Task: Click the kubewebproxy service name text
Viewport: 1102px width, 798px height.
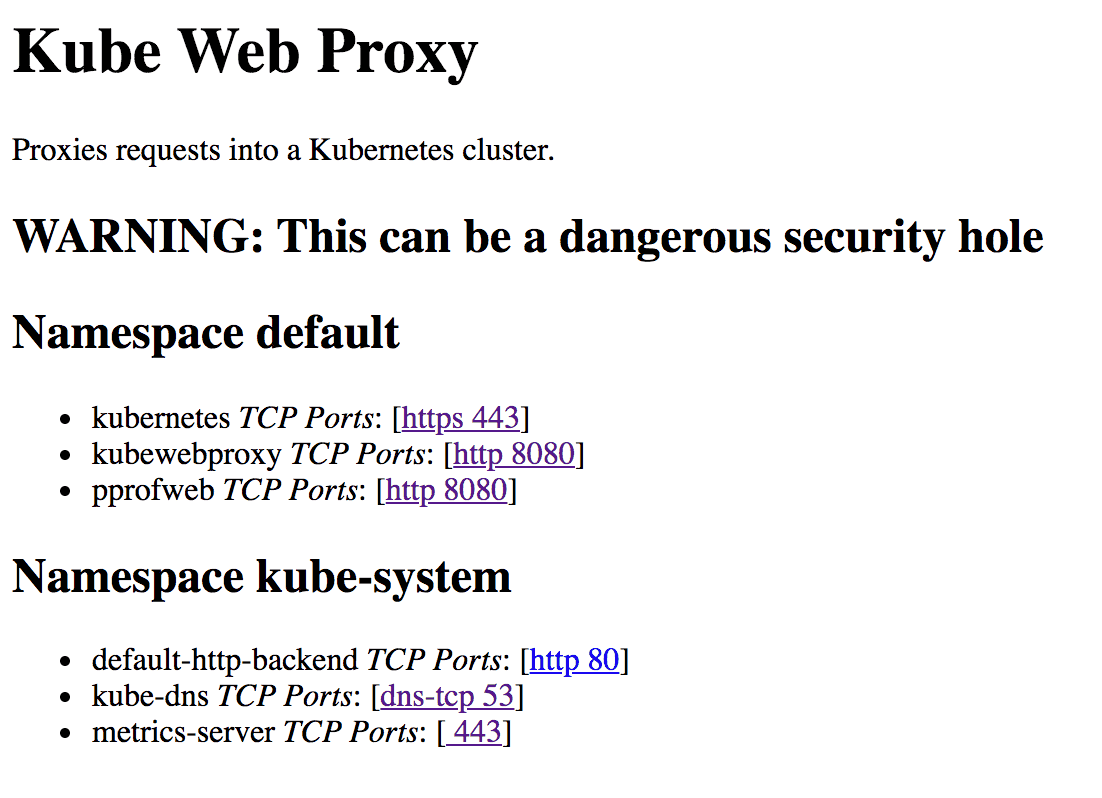Action: click(x=186, y=455)
